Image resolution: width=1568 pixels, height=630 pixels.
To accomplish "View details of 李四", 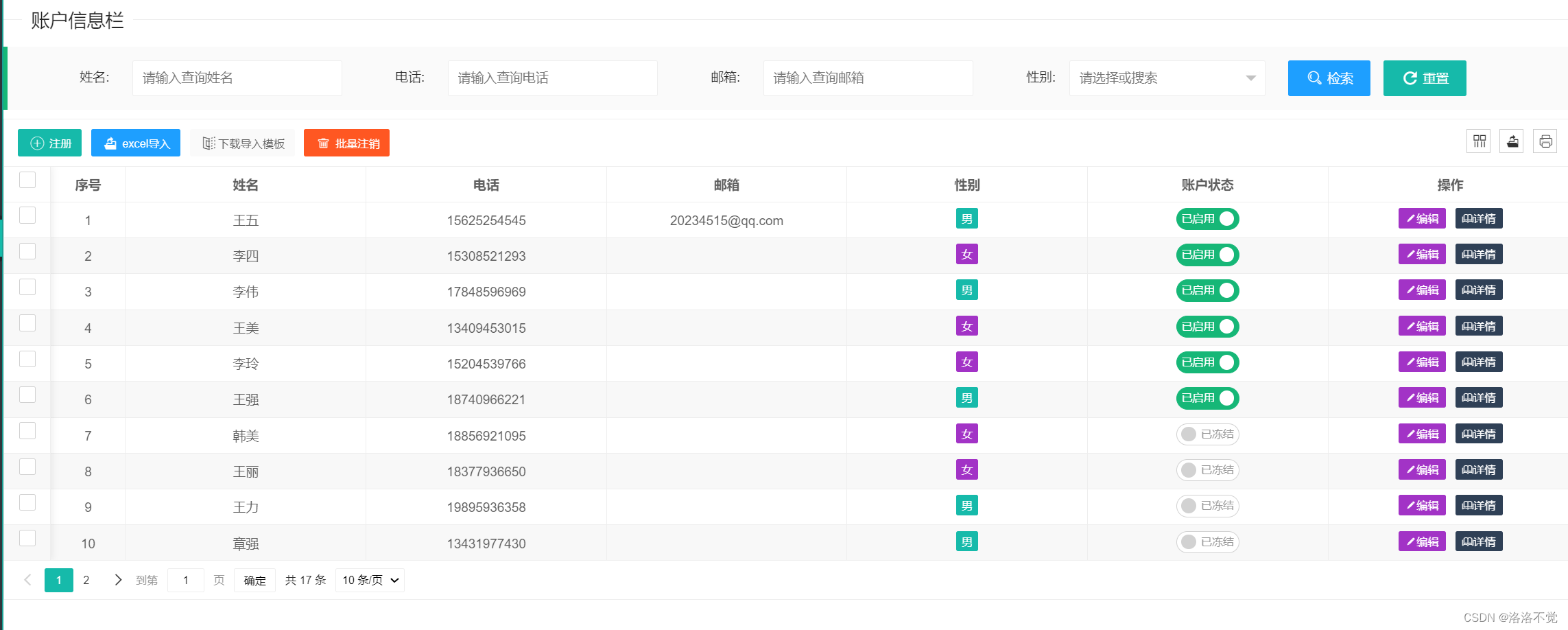I will pos(1479,255).
